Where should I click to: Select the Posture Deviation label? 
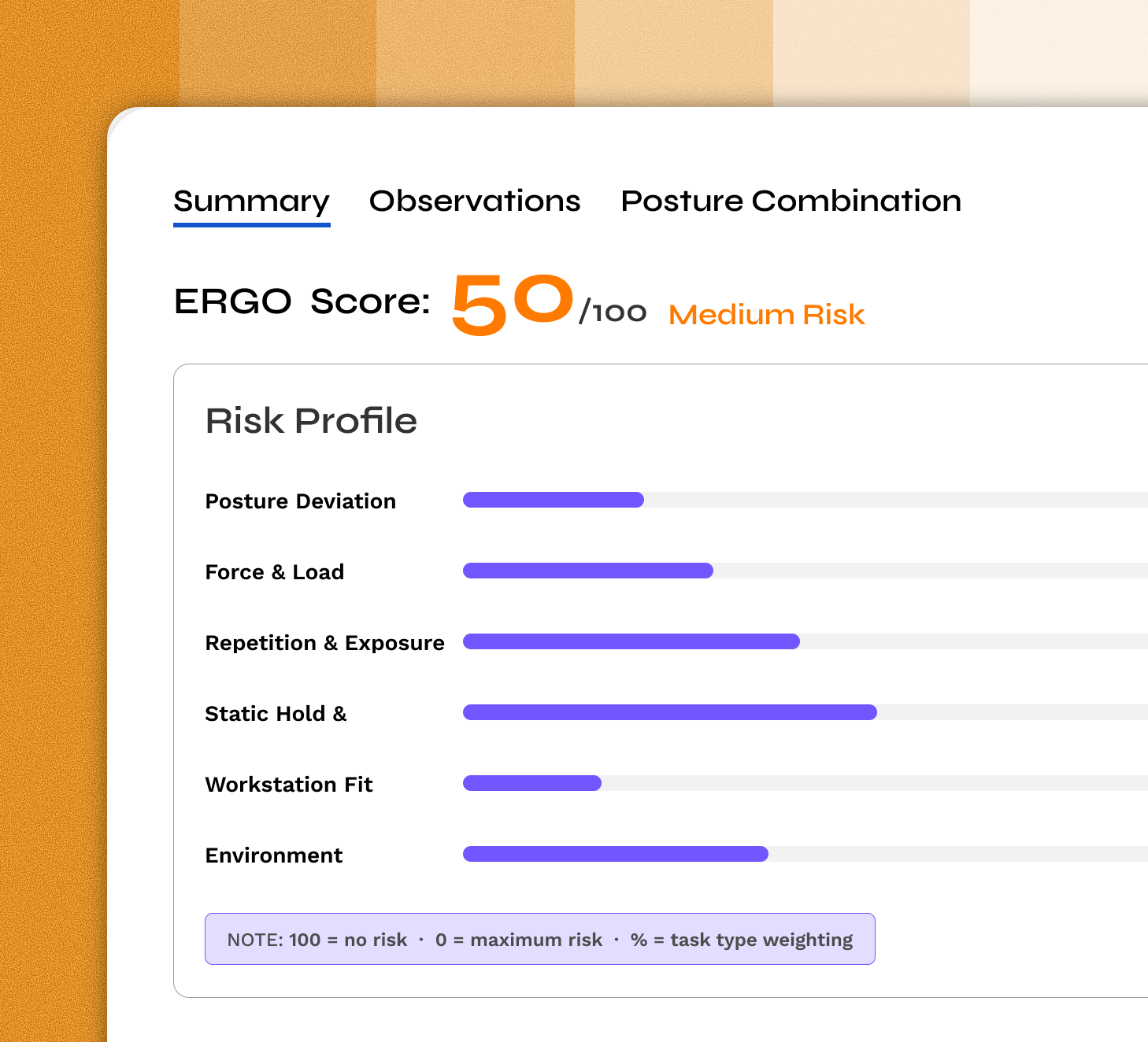(x=300, y=501)
